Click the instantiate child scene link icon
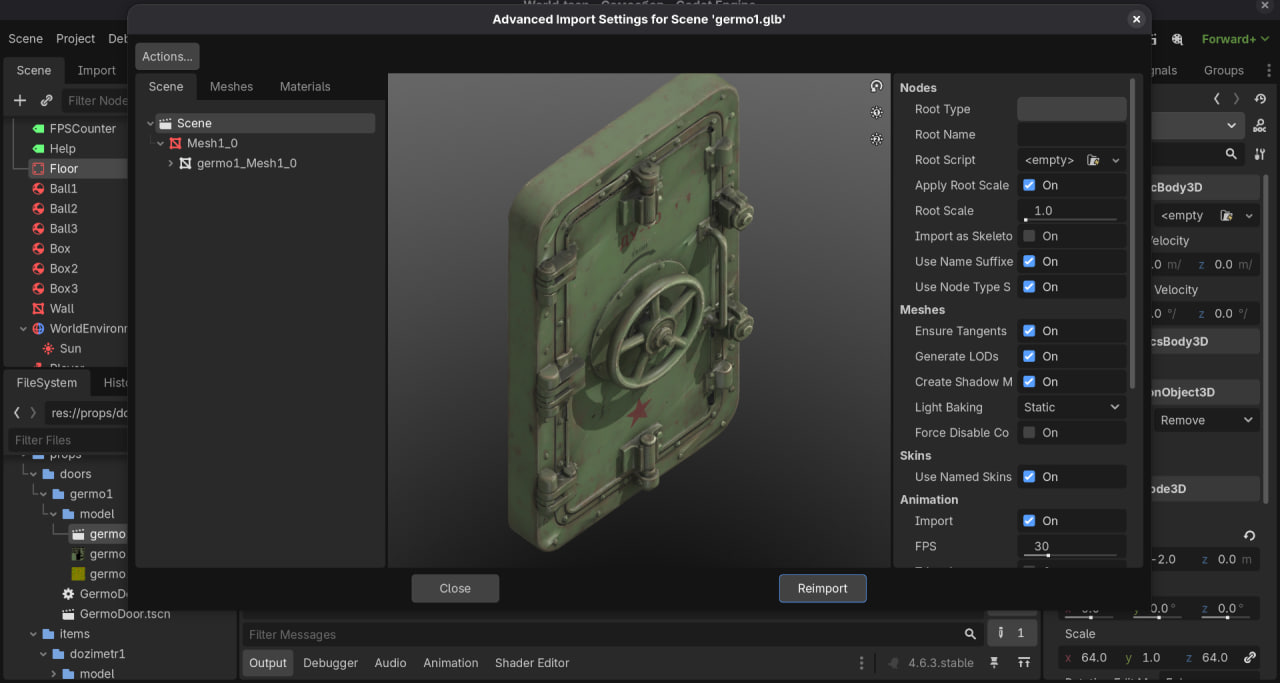Screen dimensions: 1280x683 [x=46, y=101]
